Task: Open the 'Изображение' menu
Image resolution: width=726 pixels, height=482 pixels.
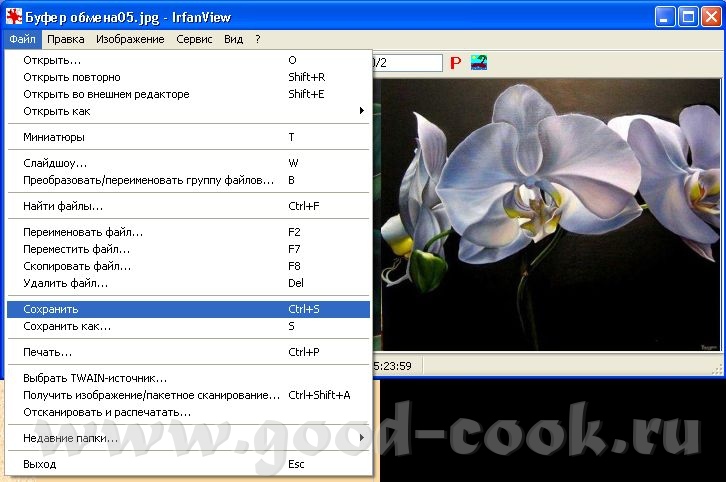Action: click(x=130, y=39)
